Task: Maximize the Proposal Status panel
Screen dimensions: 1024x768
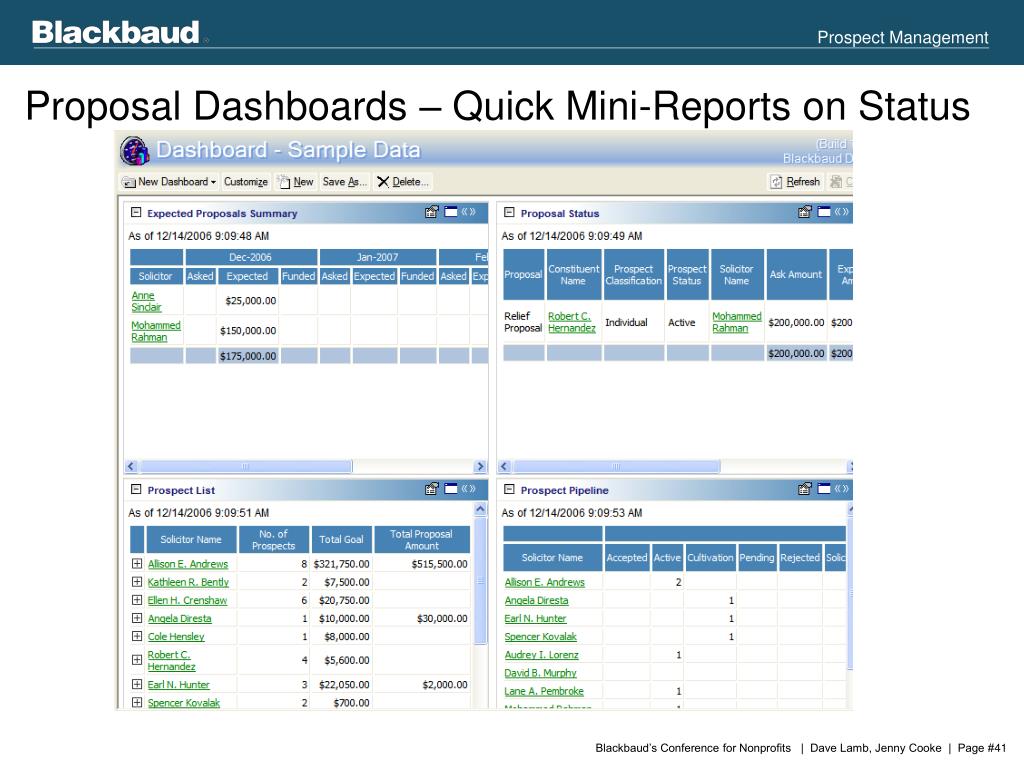Action: point(824,212)
